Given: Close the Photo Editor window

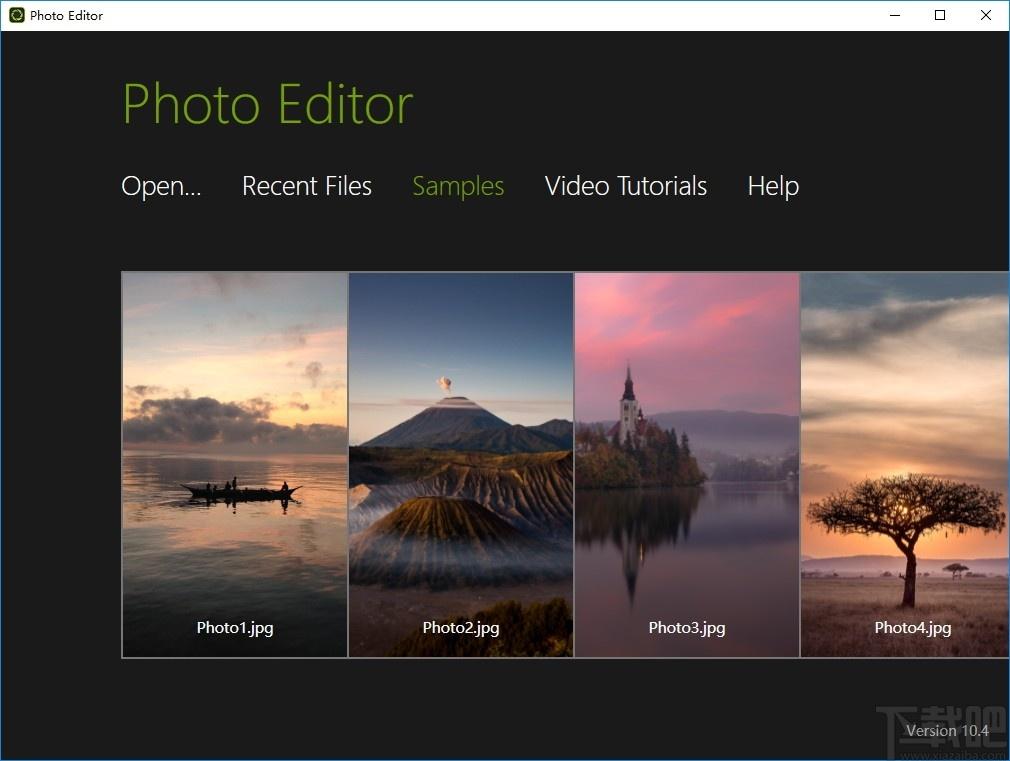Looking at the screenshot, I should click(986, 15).
